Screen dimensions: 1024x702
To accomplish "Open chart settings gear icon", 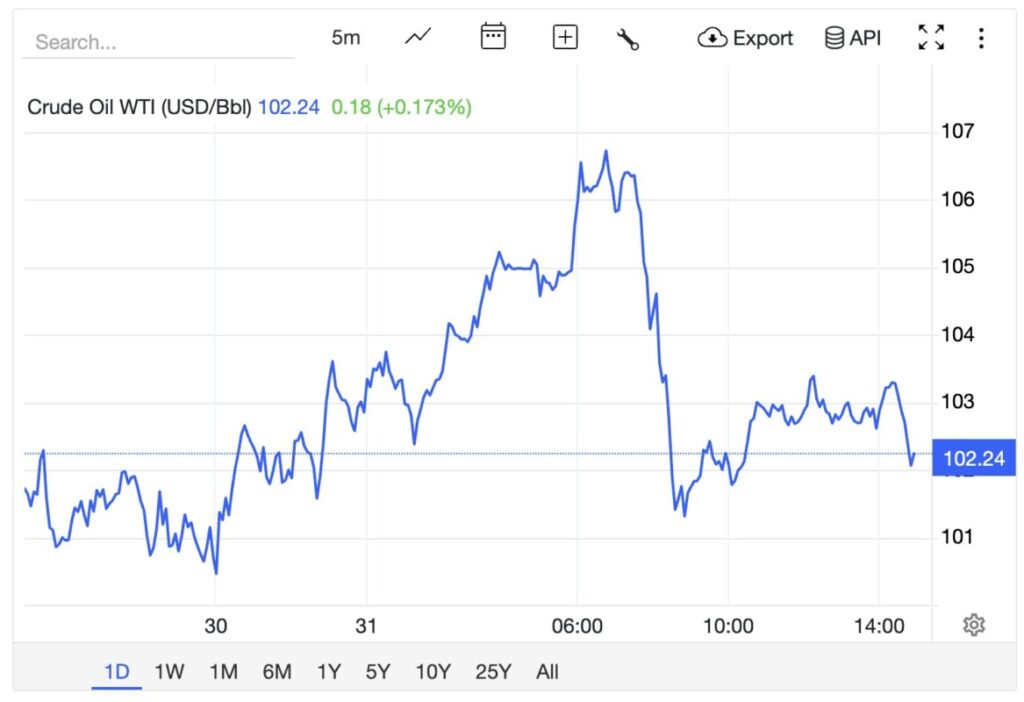I will point(974,625).
